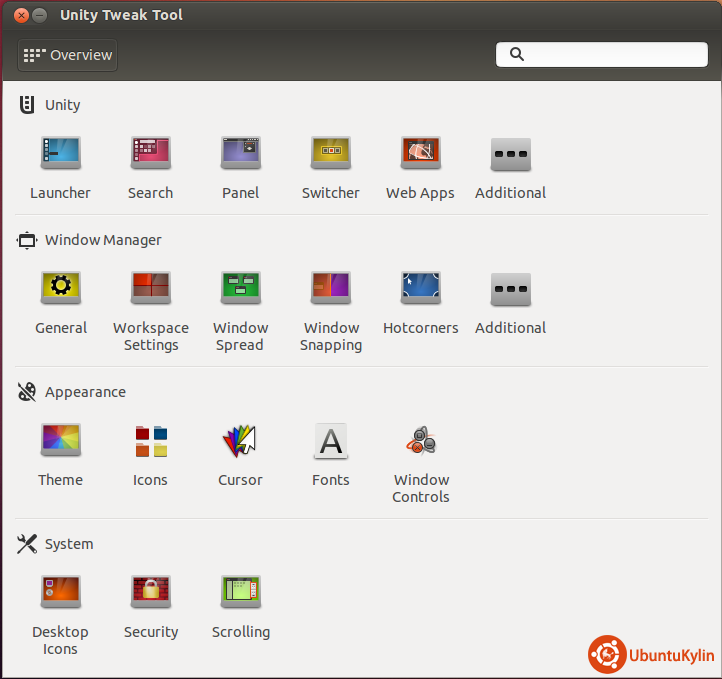Click the Overview button in toolbar
The image size is (722, 679).
(68, 55)
